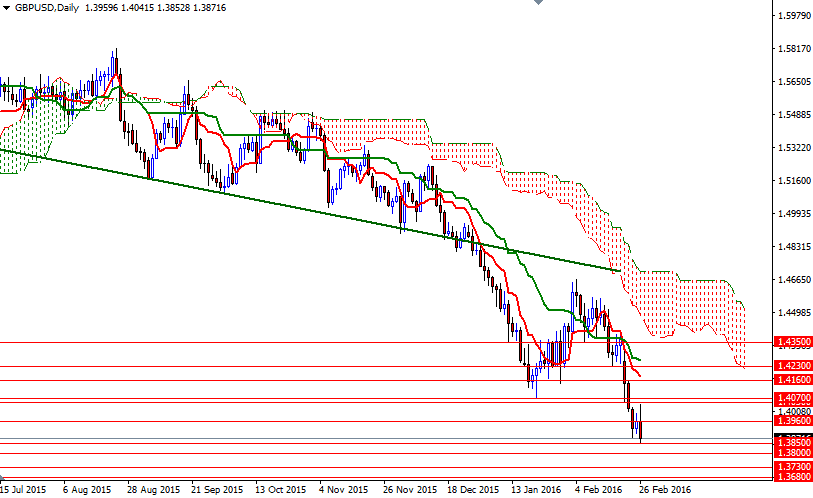Click the 1.48315 price scale value

(794, 246)
